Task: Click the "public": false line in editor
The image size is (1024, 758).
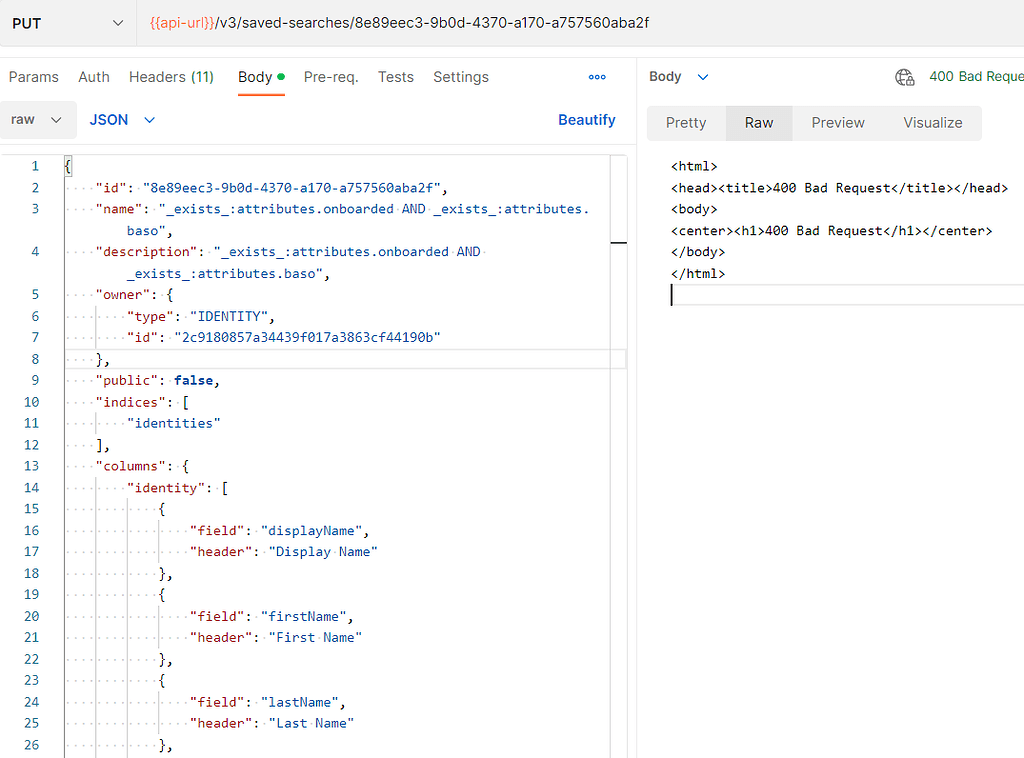Action: (157, 381)
